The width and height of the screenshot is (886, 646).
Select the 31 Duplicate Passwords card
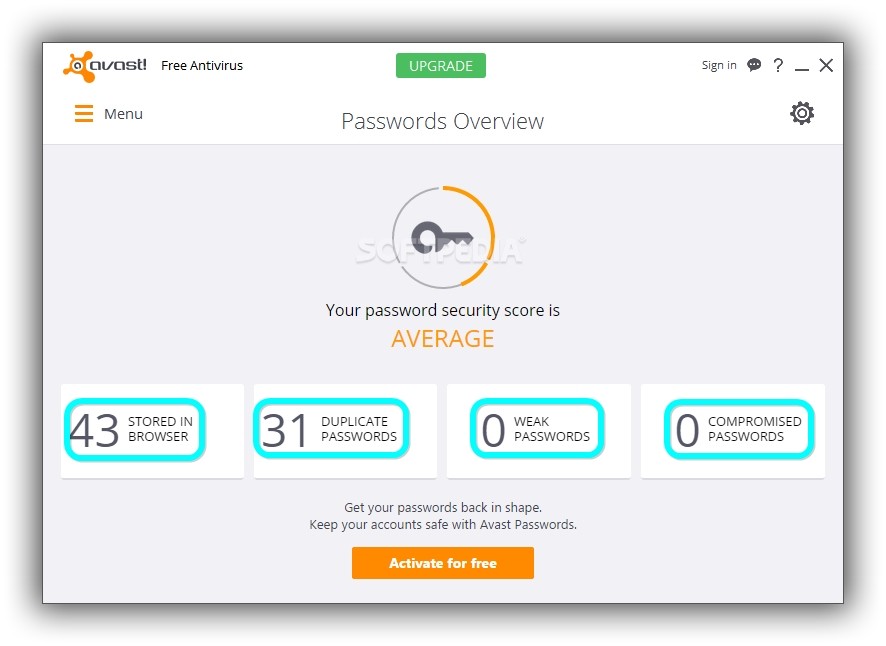pyautogui.click(x=345, y=431)
